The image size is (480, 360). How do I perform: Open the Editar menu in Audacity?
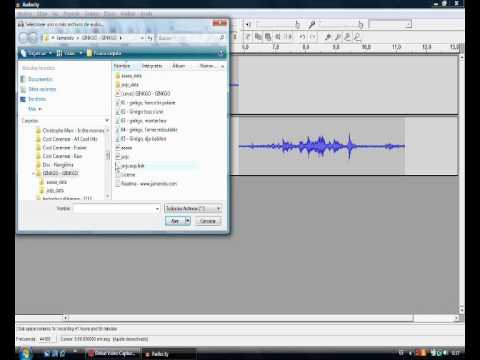click(42, 14)
